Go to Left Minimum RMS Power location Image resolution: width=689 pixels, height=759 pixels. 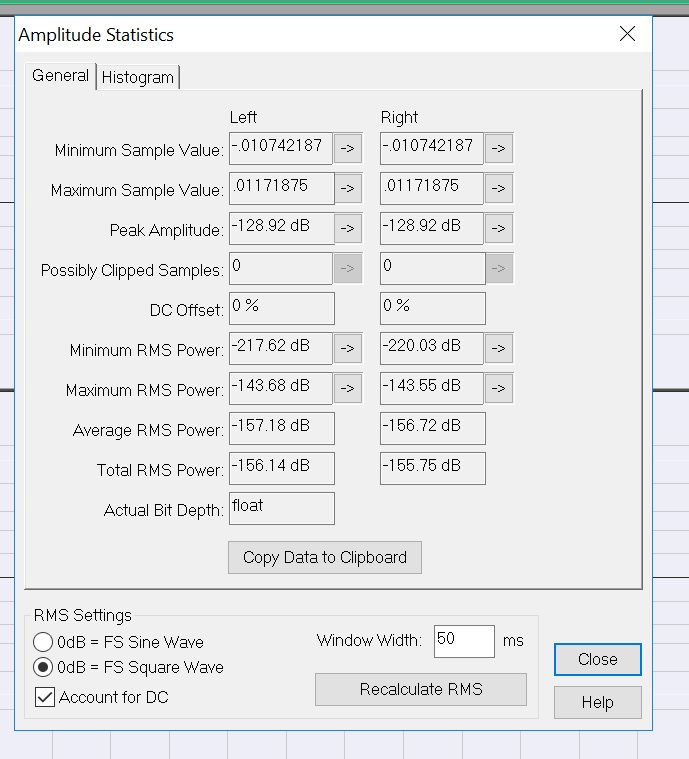[x=347, y=348]
